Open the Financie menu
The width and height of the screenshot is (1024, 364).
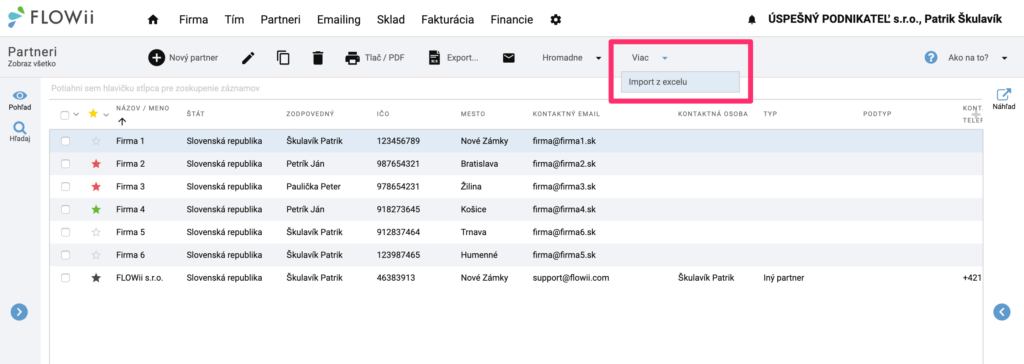511,20
